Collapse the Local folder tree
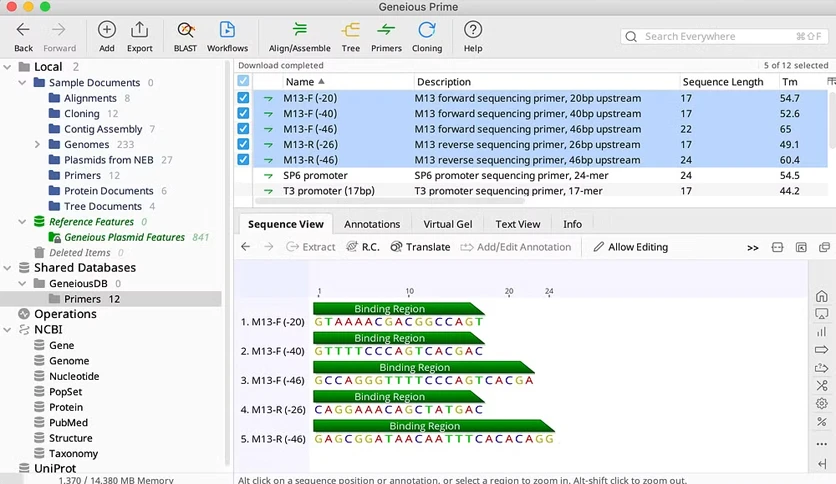Image resolution: width=836 pixels, height=484 pixels. click(7, 67)
